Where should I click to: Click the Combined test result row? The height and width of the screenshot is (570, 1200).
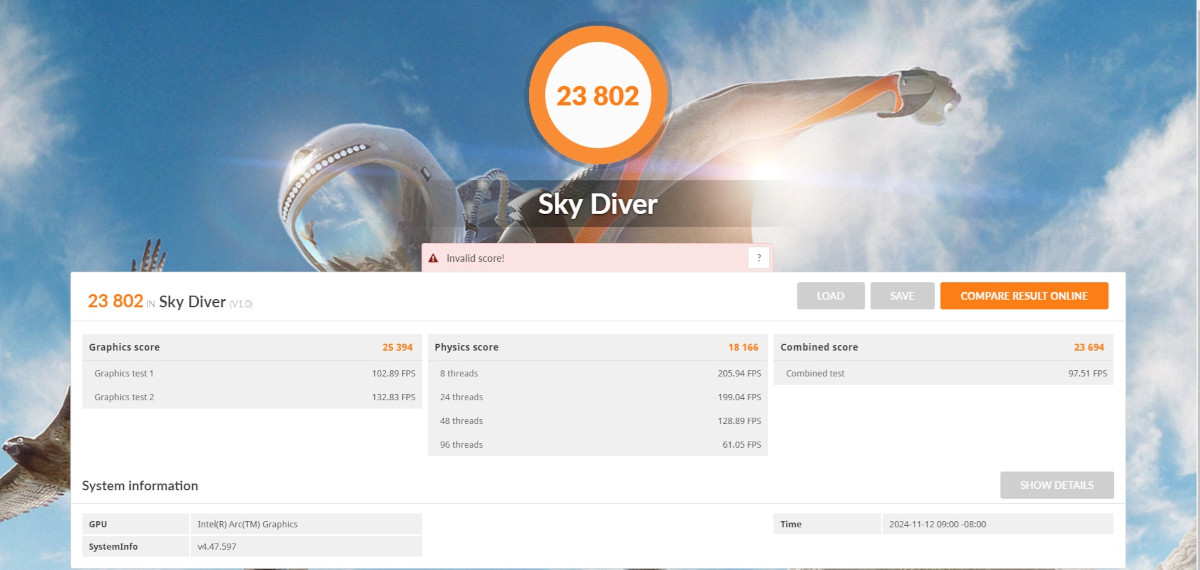coord(943,373)
